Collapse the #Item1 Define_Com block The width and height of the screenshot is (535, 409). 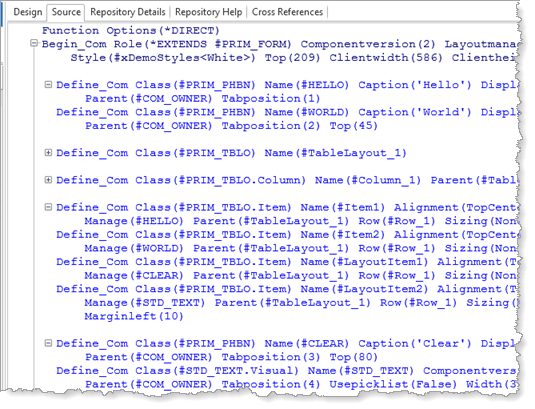point(48,207)
